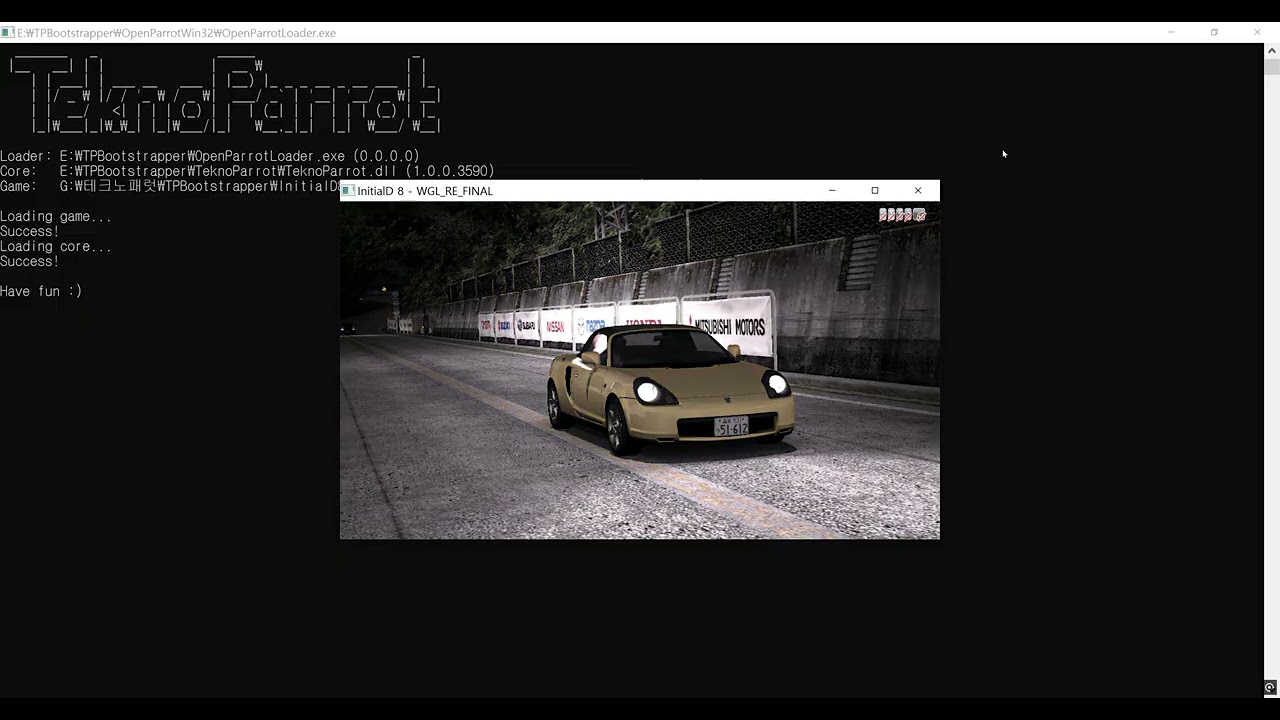
Task: Open the OpenParrotLoader console window system icon
Action: tap(7, 33)
